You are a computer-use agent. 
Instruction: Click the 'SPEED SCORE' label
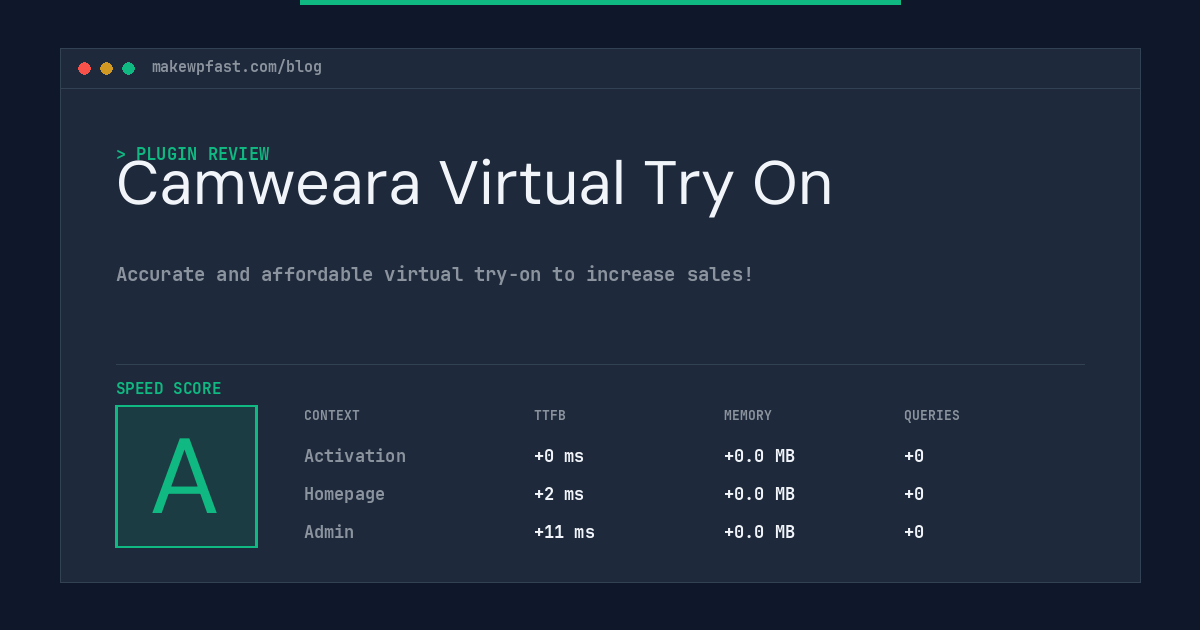(169, 389)
